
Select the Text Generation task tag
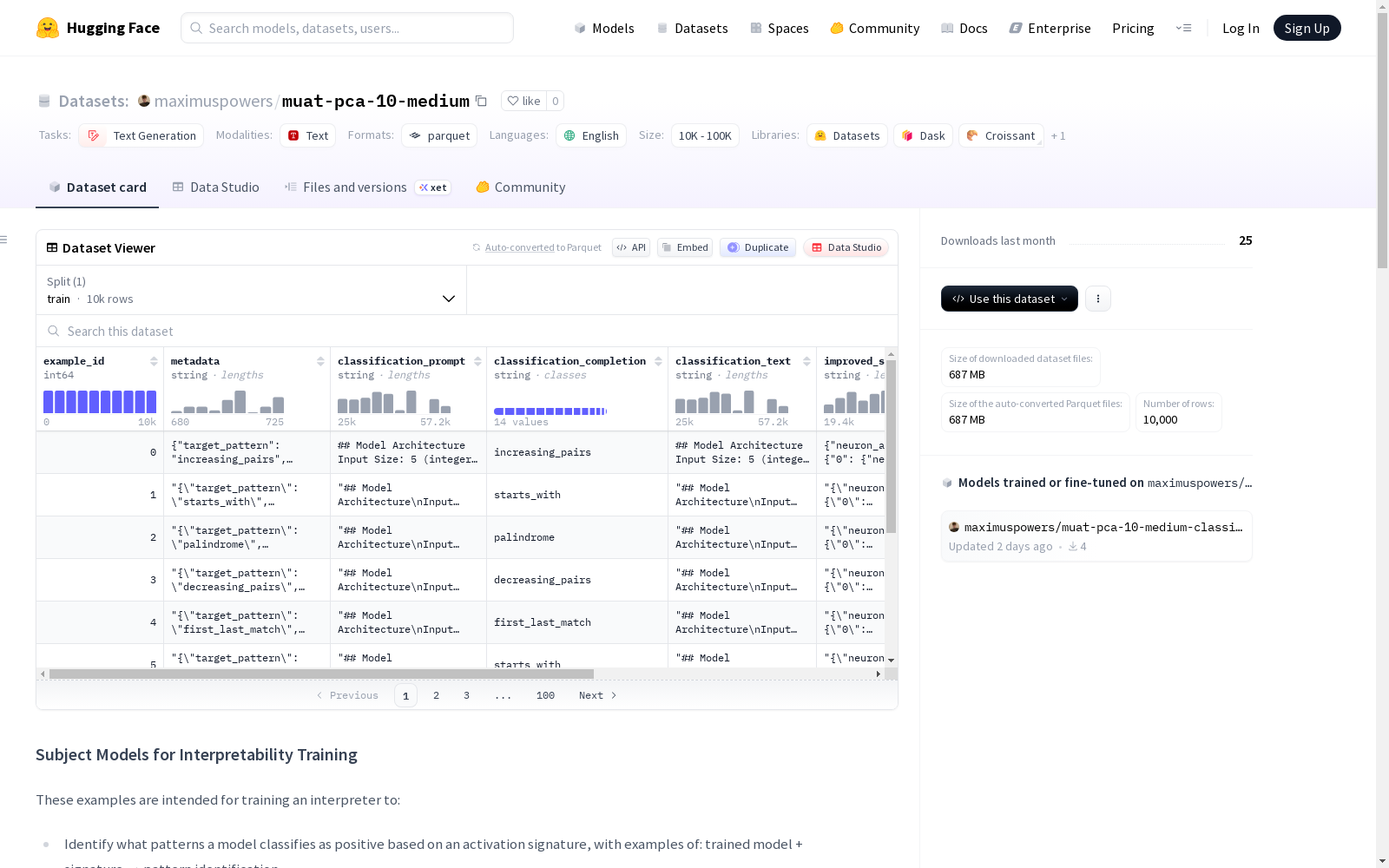tap(142, 135)
